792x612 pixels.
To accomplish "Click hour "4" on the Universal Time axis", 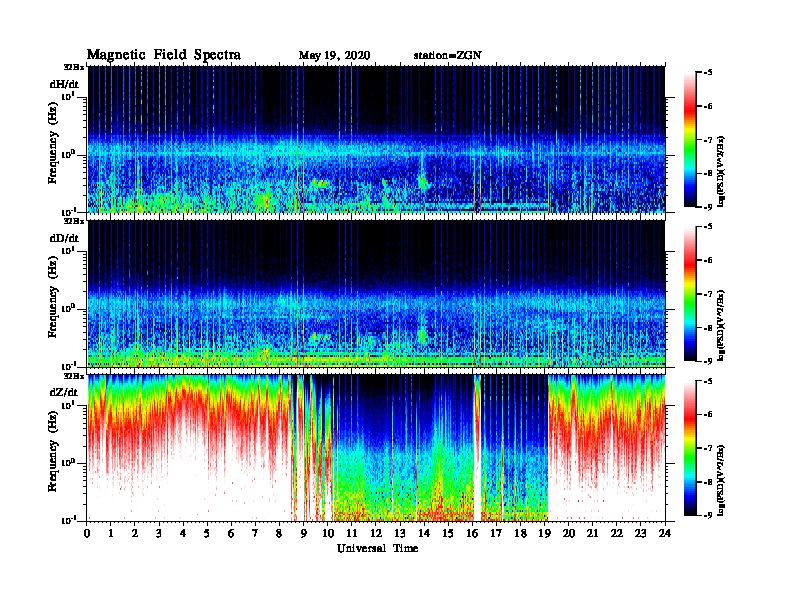I will tap(183, 533).
